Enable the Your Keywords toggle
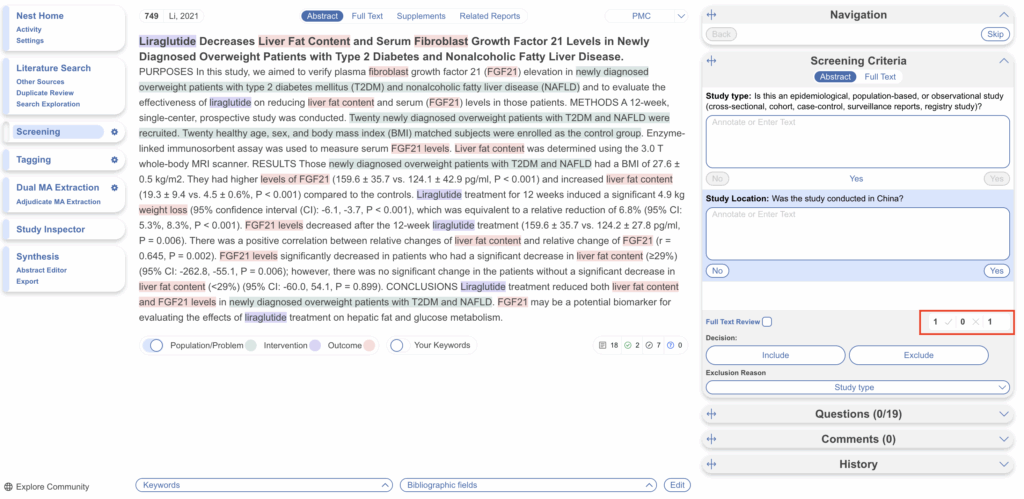The image size is (1024, 499). click(x=397, y=345)
